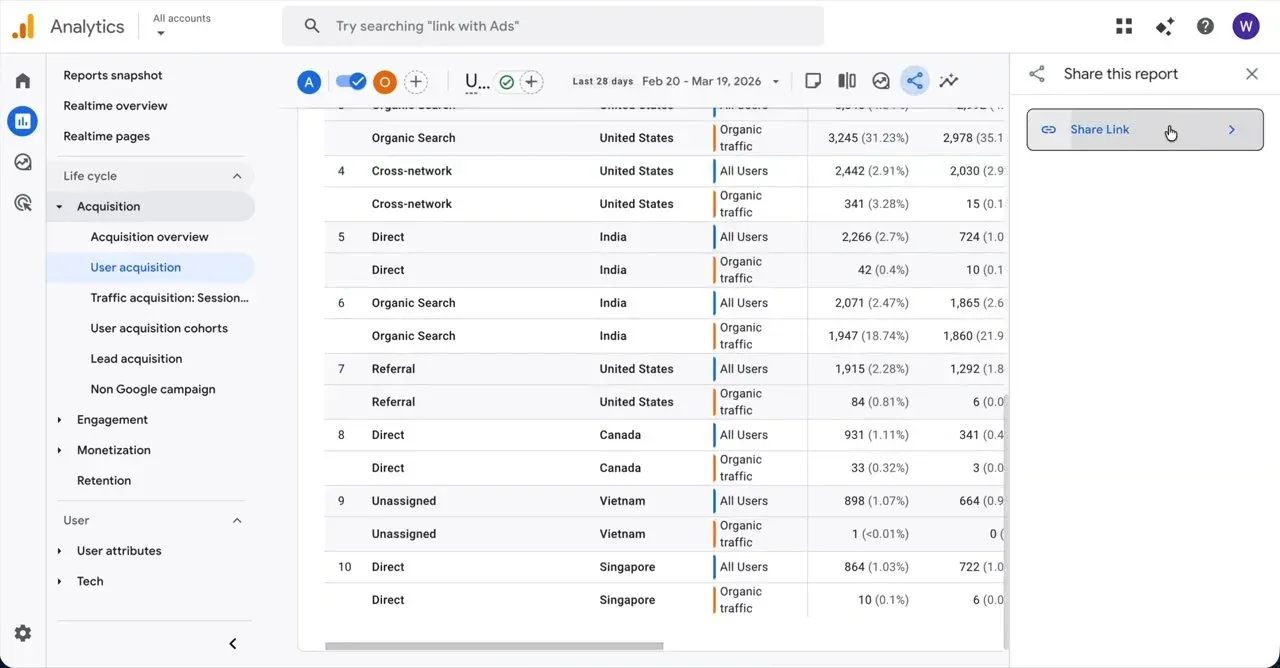Go to Acquisition overview
Viewport: 1280px width, 668px height.
click(150, 237)
